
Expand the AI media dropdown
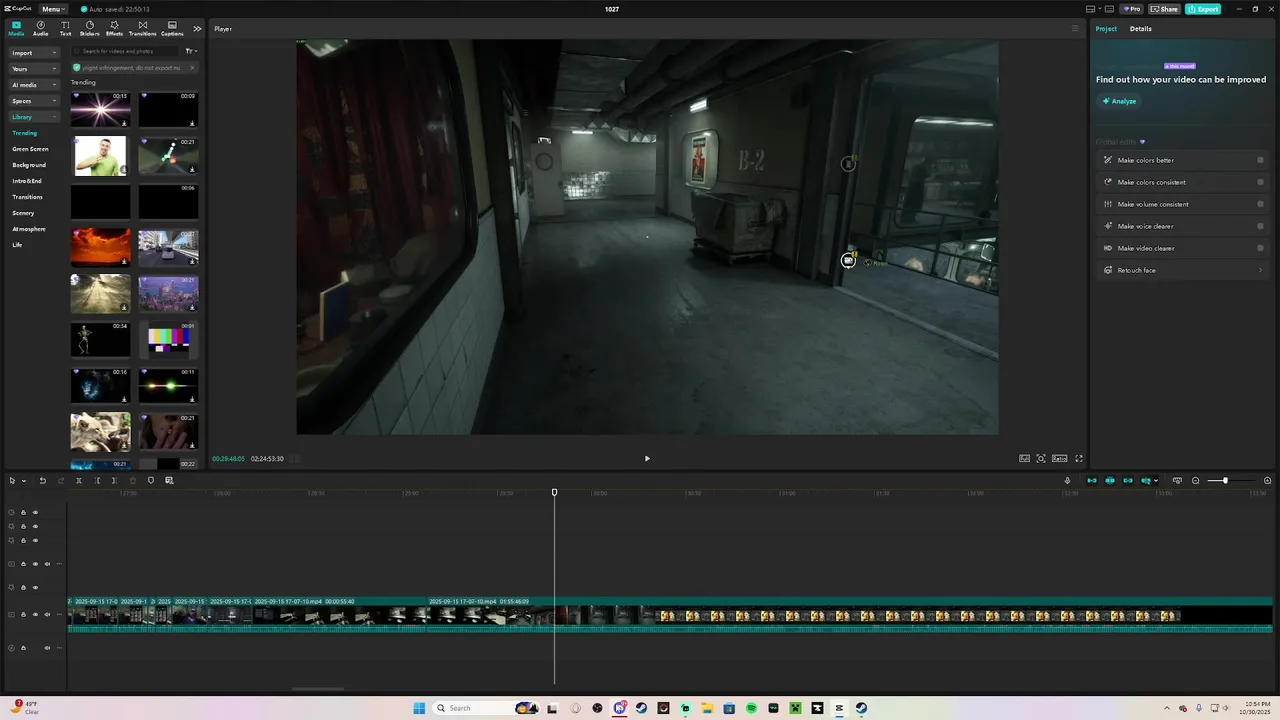click(x=34, y=85)
